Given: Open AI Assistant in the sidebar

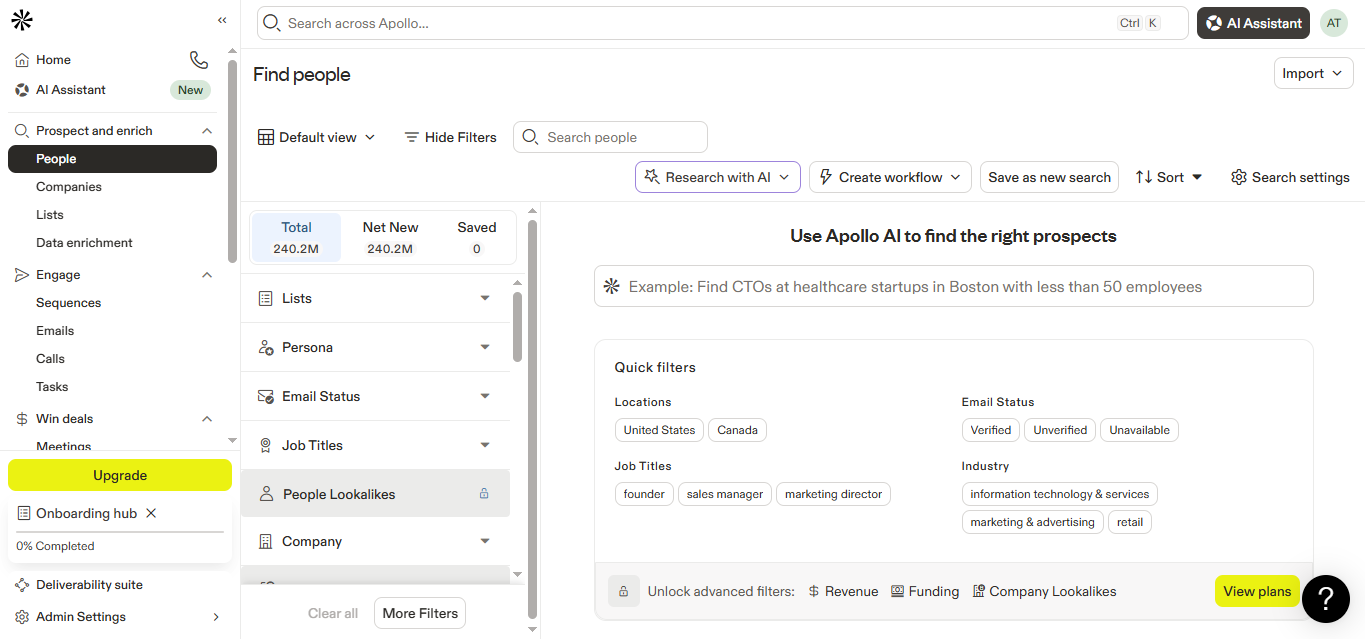Looking at the screenshot, I should click(70, 90).
